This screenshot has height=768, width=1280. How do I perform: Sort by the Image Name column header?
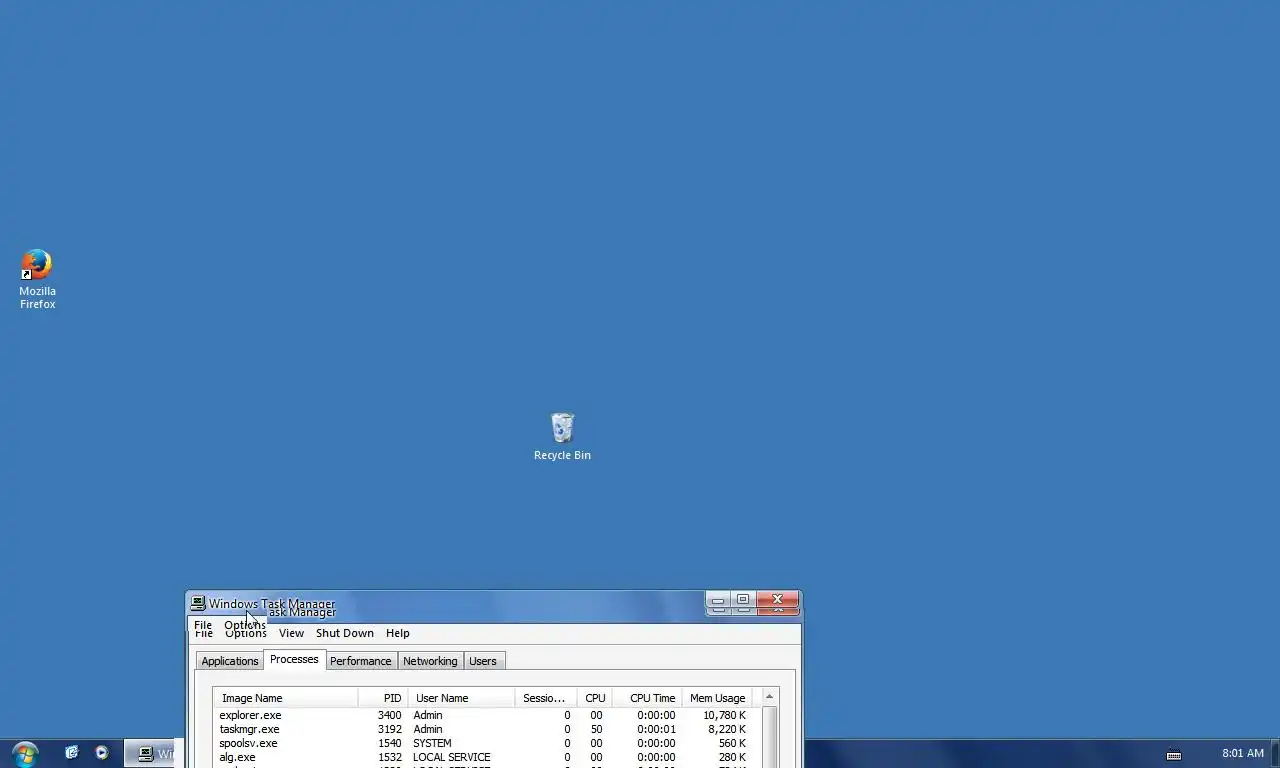(x=285, y=698)
